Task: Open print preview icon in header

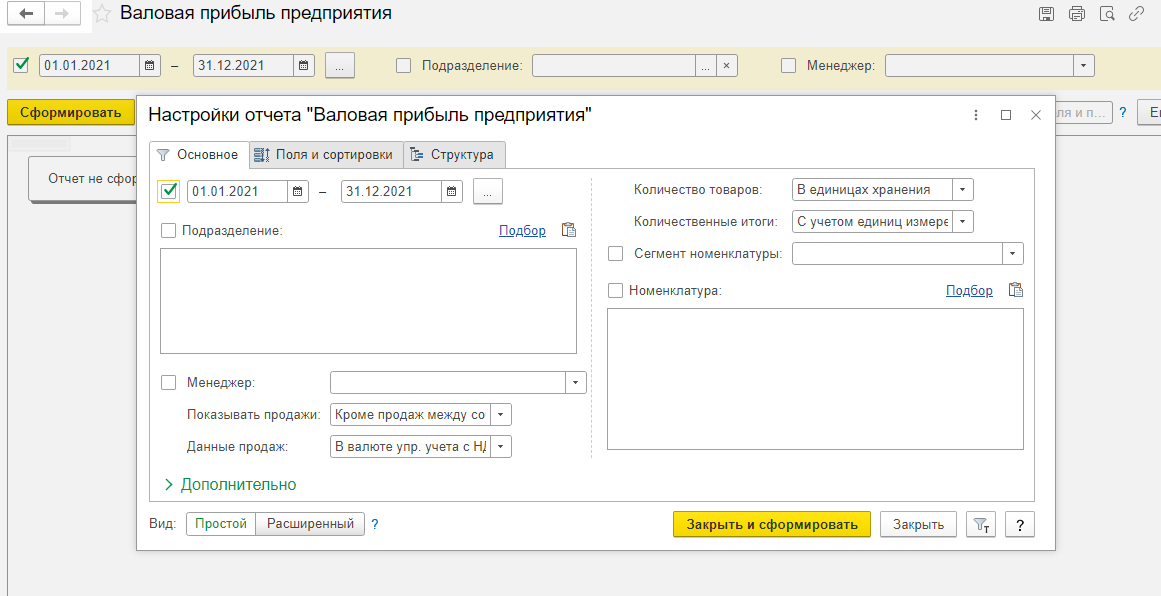Action: tap(1106, 14)
